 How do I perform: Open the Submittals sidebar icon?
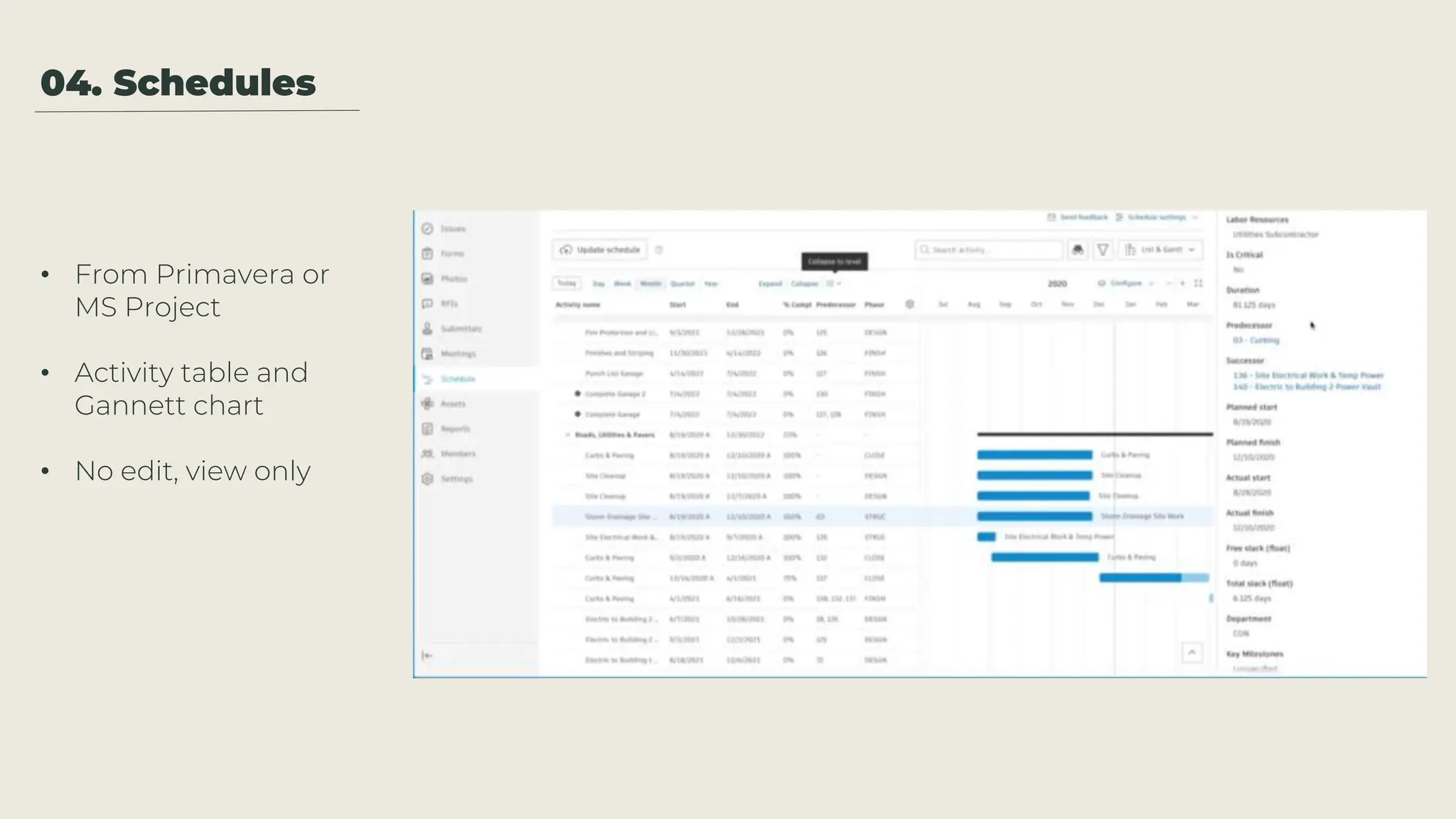point(427,328)
